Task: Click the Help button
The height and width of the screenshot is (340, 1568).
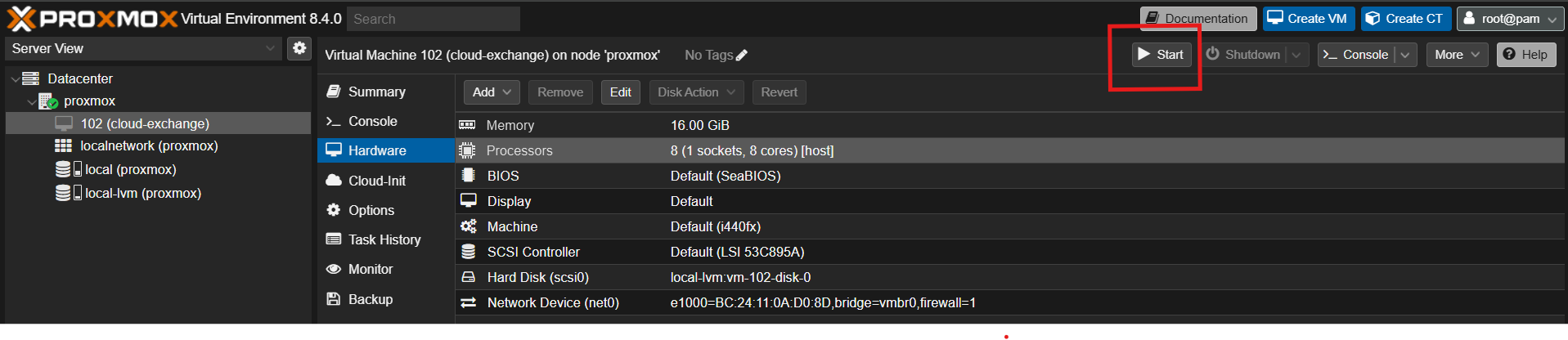Action: click(1526, 54)
